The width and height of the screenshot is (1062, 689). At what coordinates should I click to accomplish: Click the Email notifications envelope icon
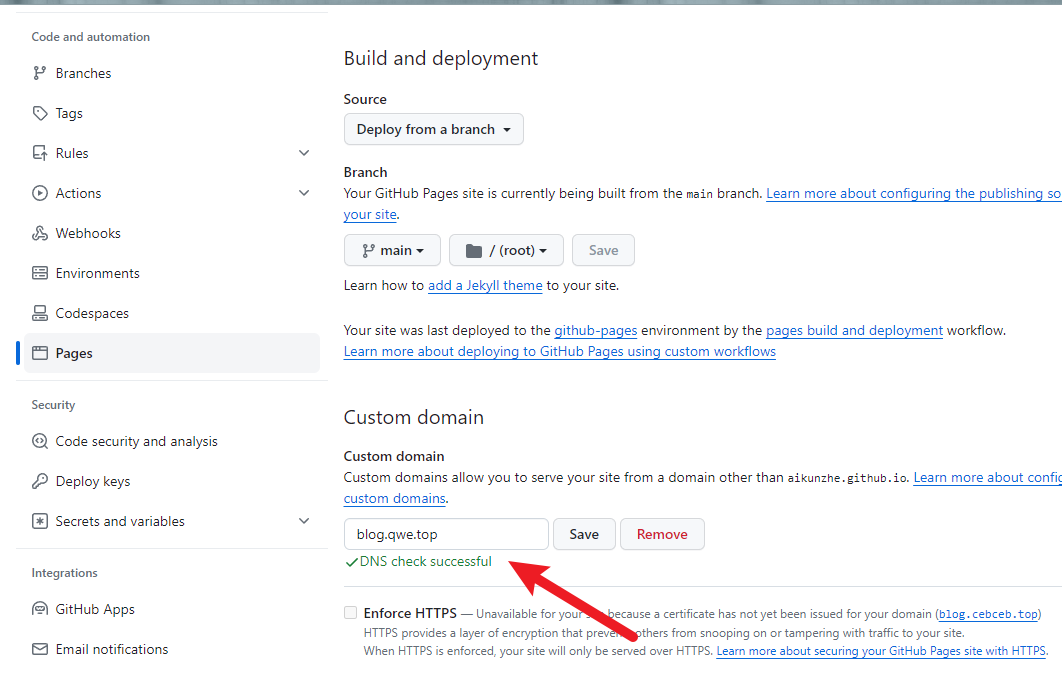click(x=40, y=649)
